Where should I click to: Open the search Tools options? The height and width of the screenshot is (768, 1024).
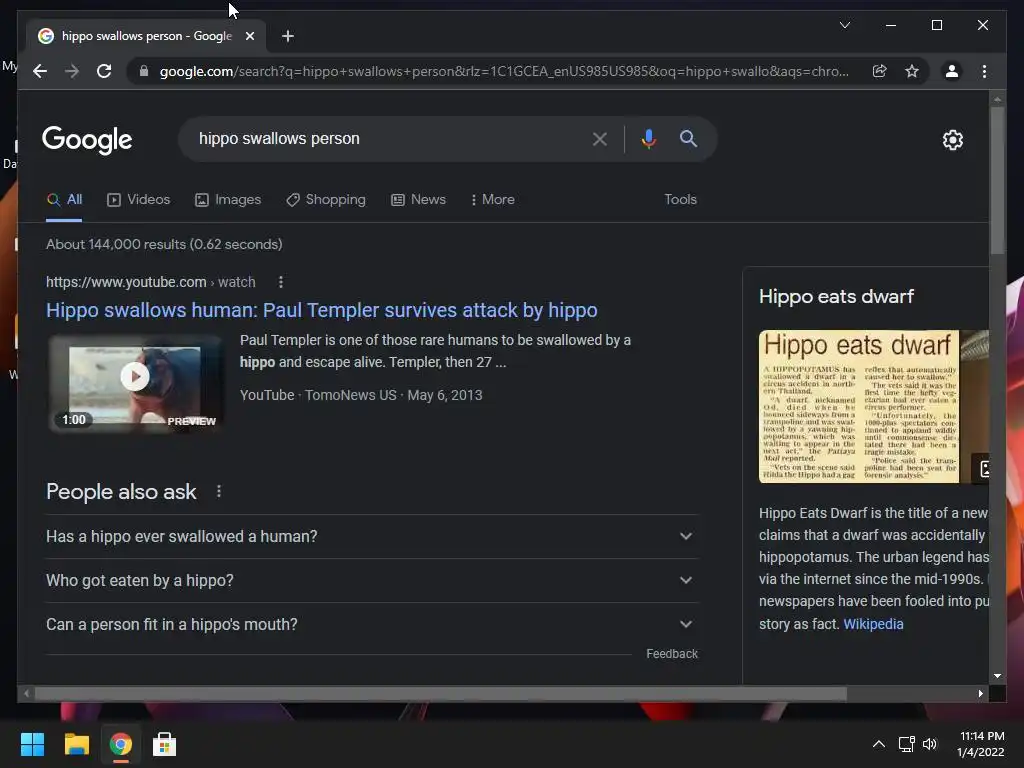(x=680, y=200)
